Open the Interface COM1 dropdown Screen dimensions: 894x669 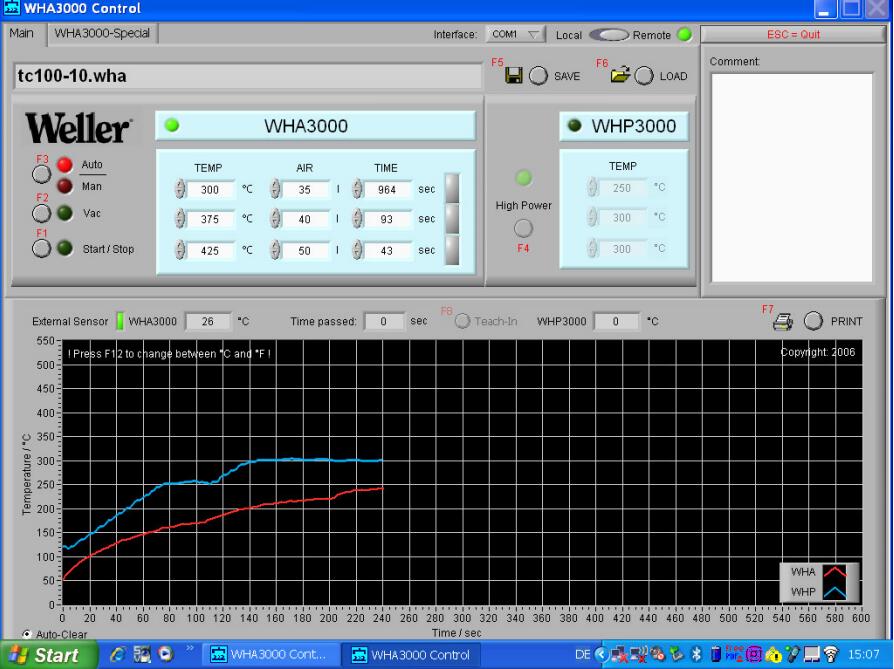click(x=515, y=34)
